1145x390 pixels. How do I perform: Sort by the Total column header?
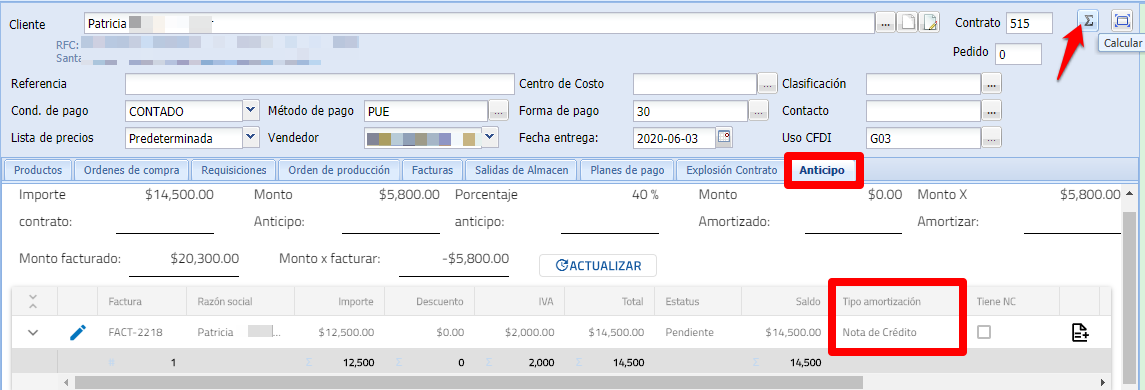coord(609,301)
